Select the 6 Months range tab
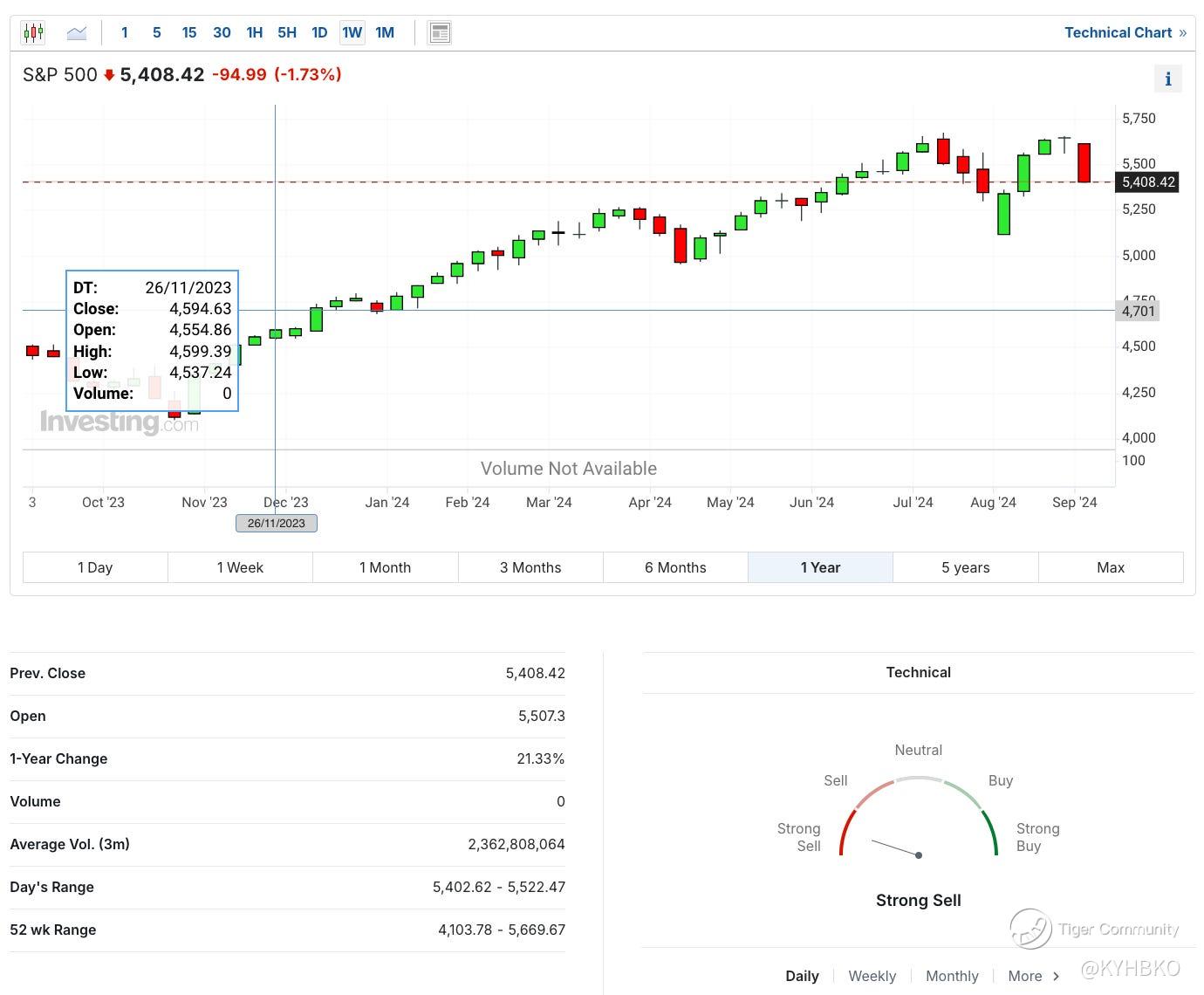This screenshot has height=995, width=1204. point(675,567)
